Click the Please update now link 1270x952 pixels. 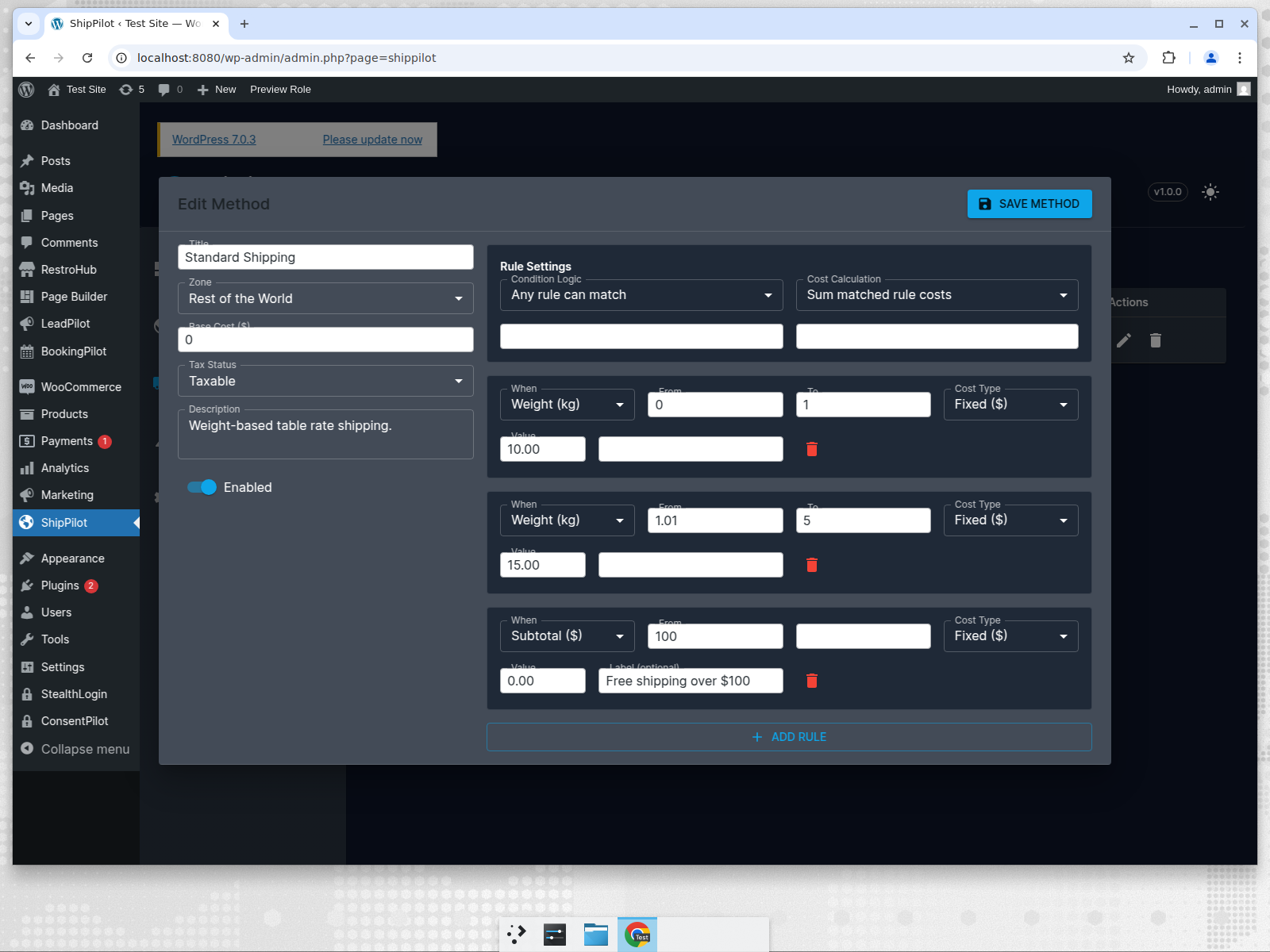[x=372, y=140]
